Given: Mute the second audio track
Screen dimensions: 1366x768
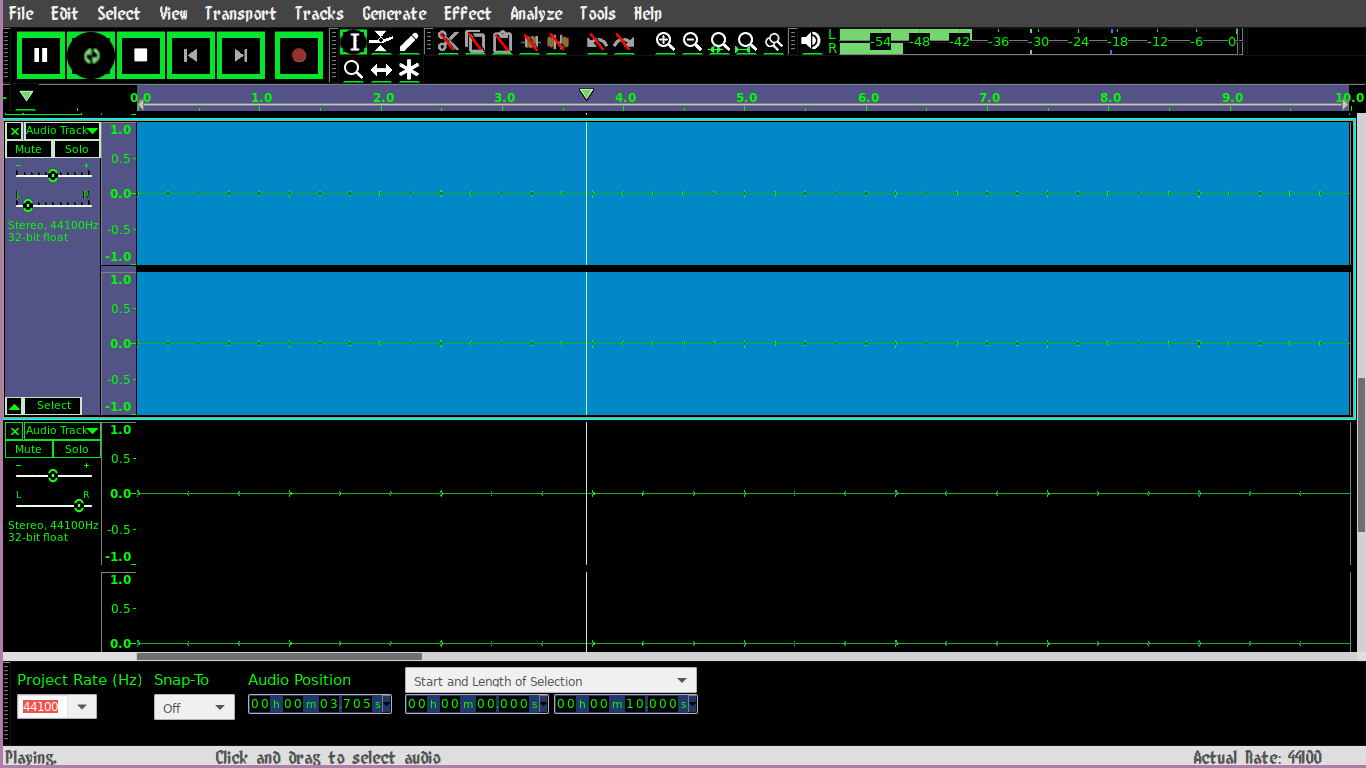Looking at the screenshot, I should (x=29, y=449).
